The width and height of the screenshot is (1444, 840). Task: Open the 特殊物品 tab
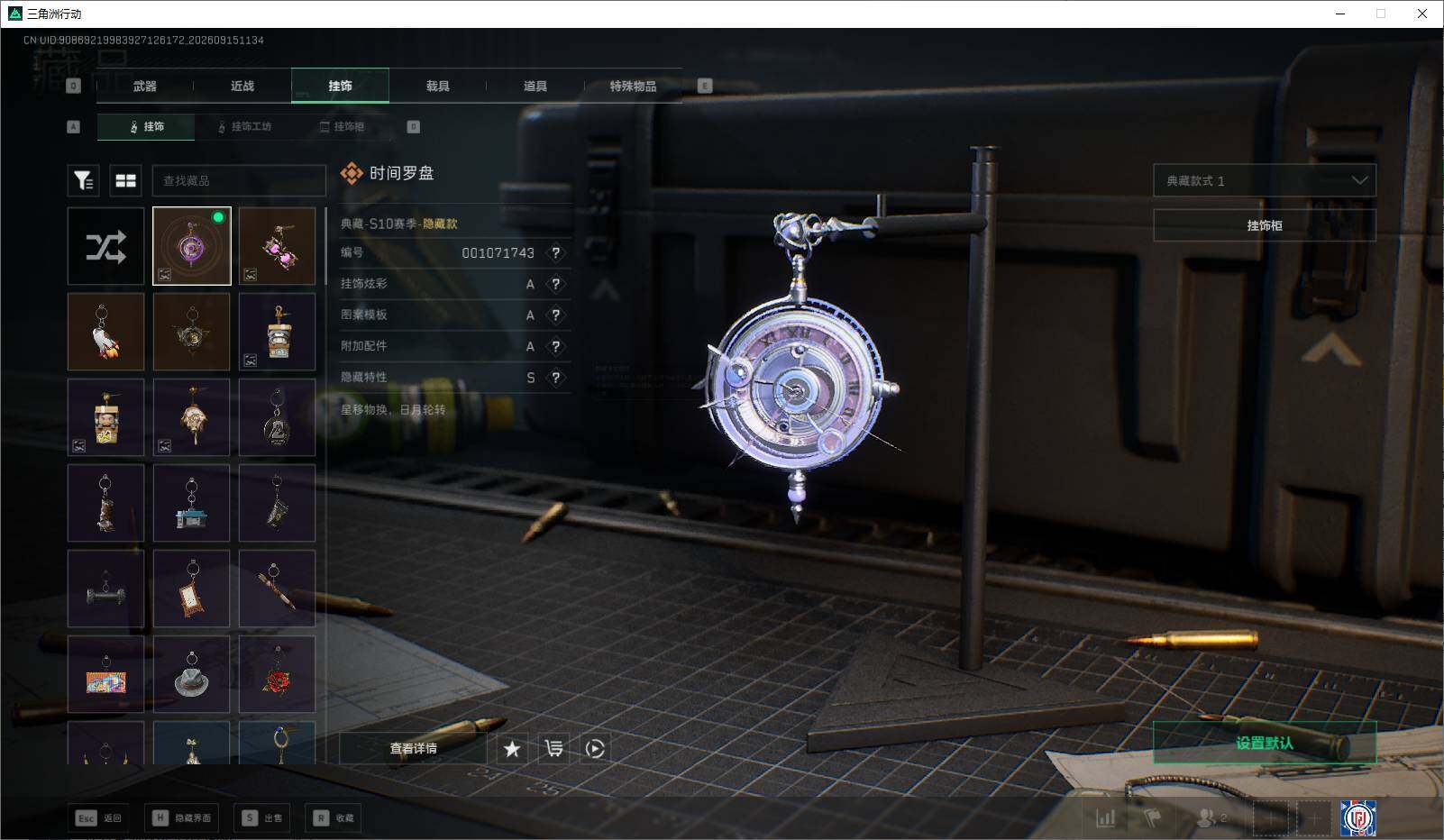pyautogui.click(x=633, y=86)
